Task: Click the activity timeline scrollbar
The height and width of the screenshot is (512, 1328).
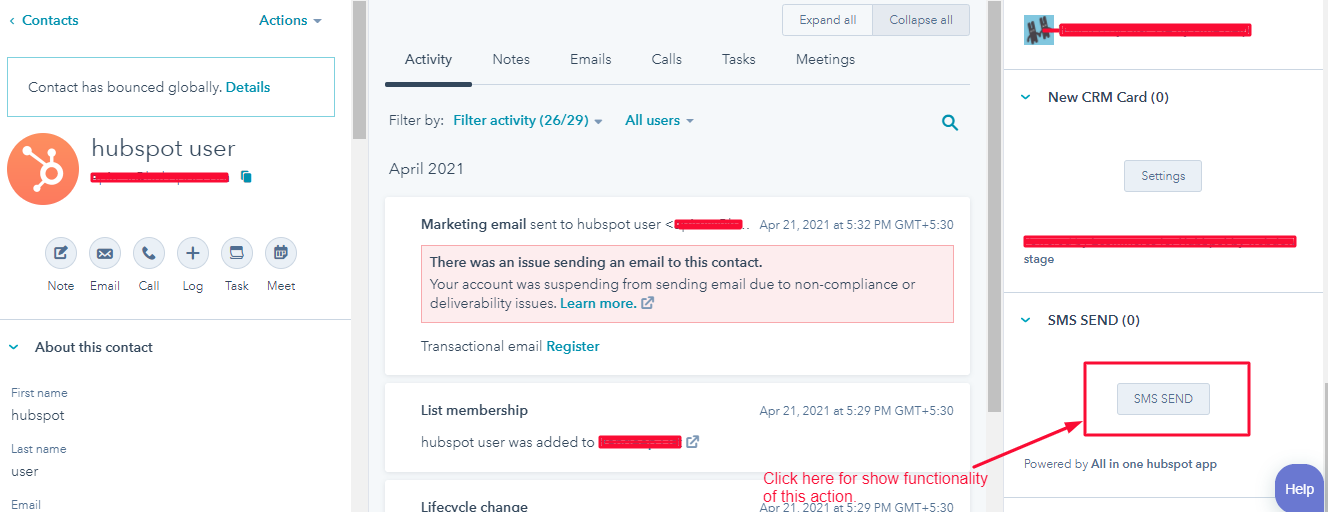Action: click(994, 205)
